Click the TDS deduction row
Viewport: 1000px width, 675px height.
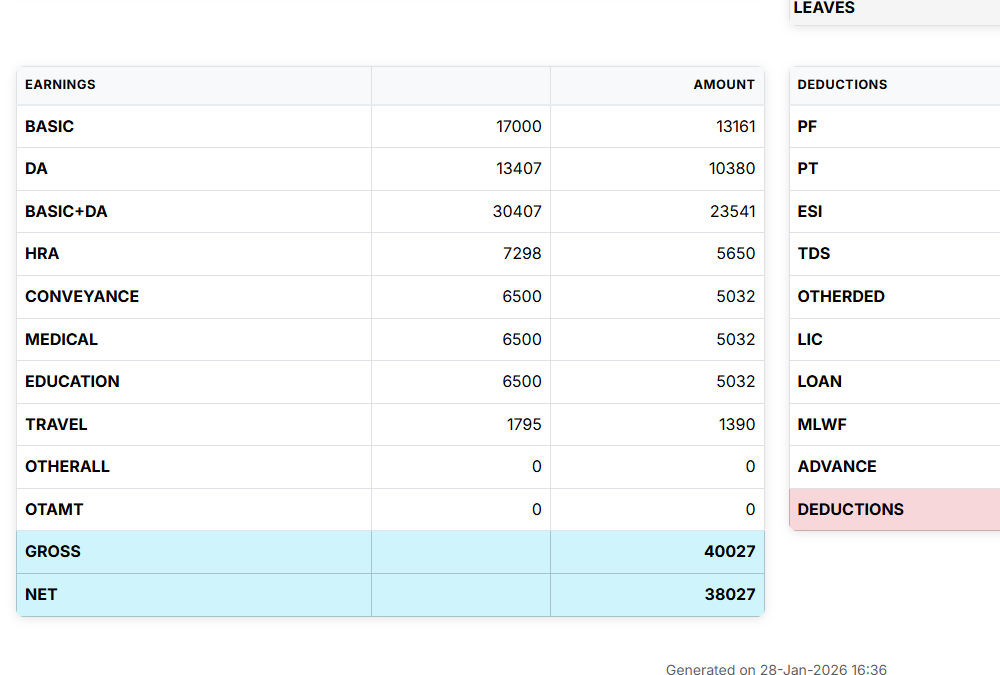click(x=814, y=254)
